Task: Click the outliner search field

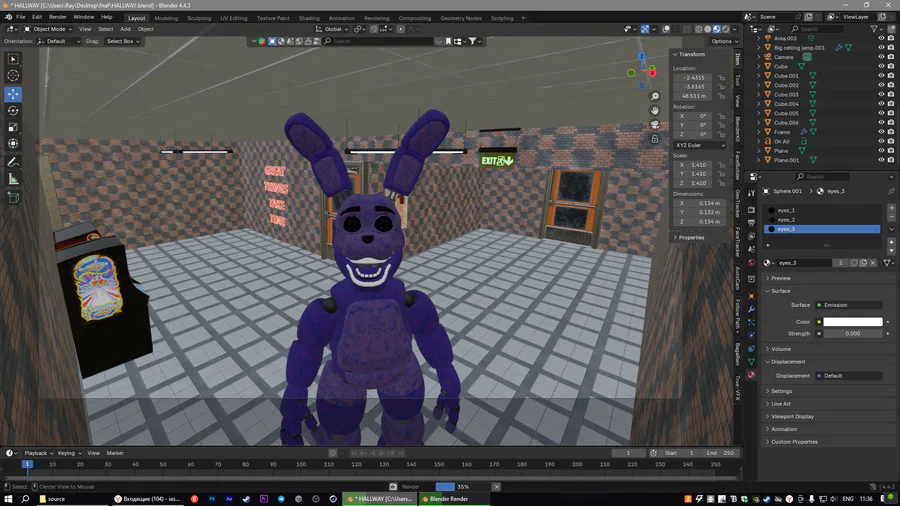Action: pyautogui.click(x=817, y=29)
